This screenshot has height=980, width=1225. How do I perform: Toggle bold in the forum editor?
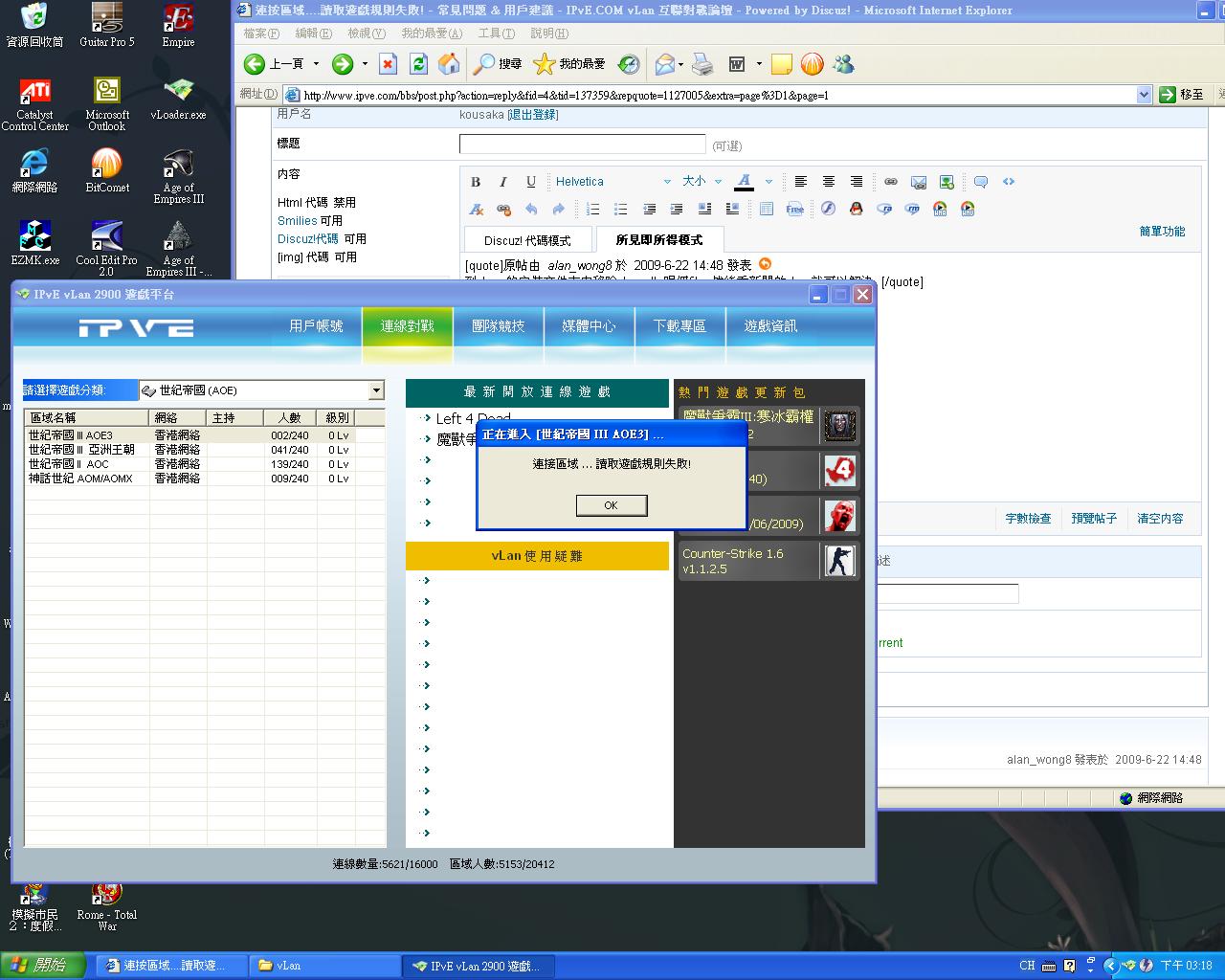[476, 182]
